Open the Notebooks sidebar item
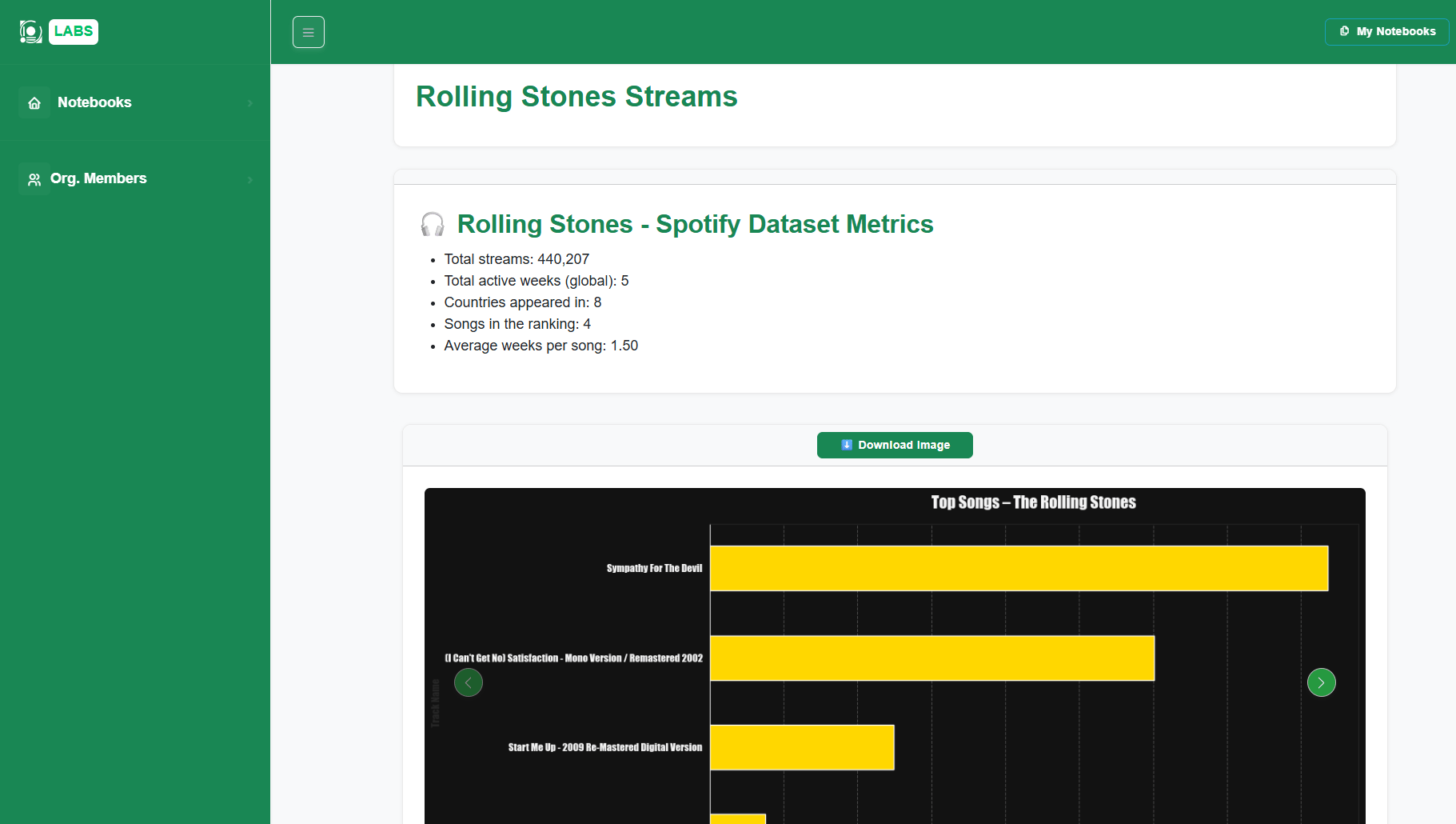The width and height of the screenshot is (1456, 824). [x=135, y=102]
